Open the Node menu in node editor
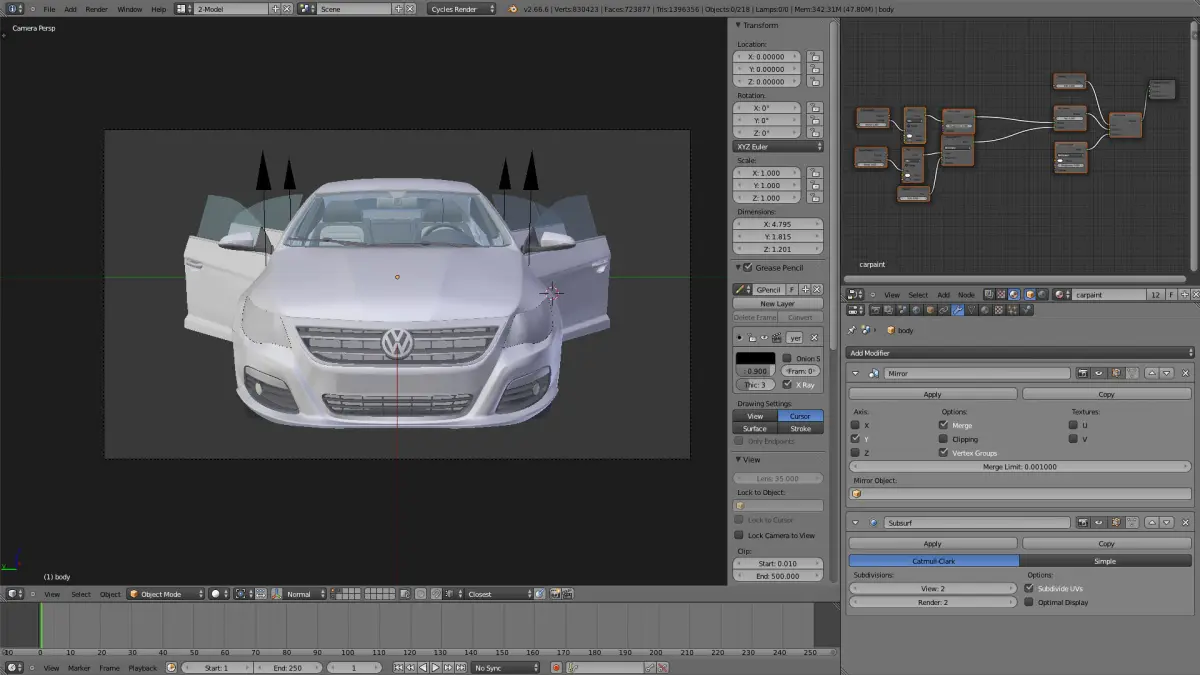 [966, 295]
